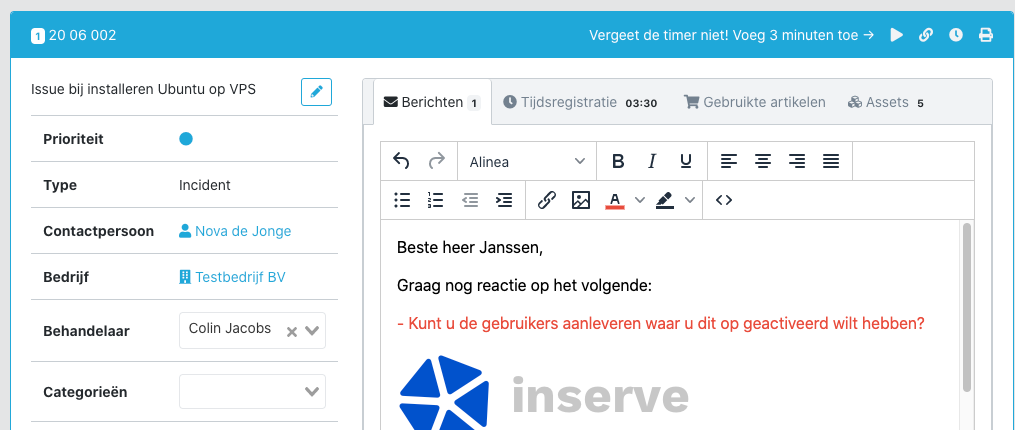This screenshot has height=430, width=1015.
Task: Align text left
Action: pyautogui.click(x=730, y=161)
